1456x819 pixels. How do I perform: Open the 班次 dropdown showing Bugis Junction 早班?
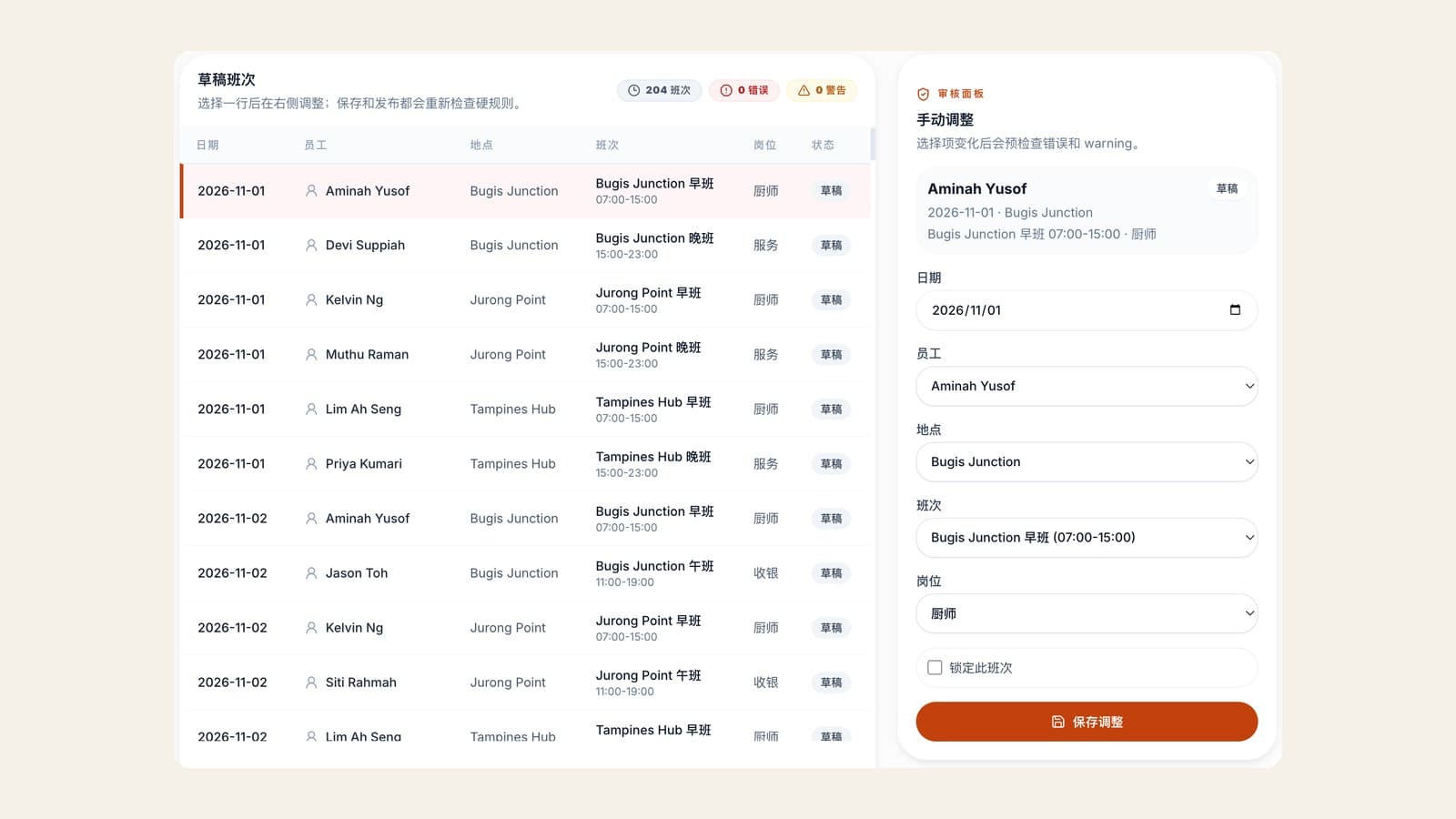pos(1087,537)
